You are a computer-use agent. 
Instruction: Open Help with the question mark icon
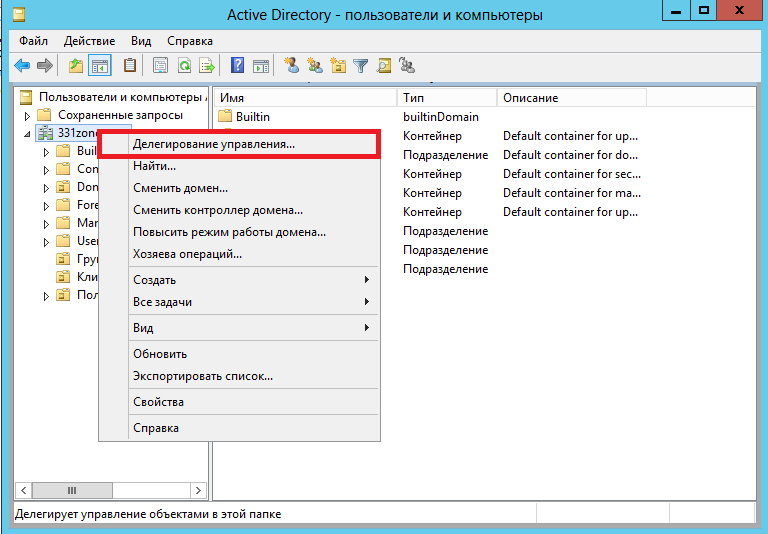pyautogui.click(x=237, y=66)
